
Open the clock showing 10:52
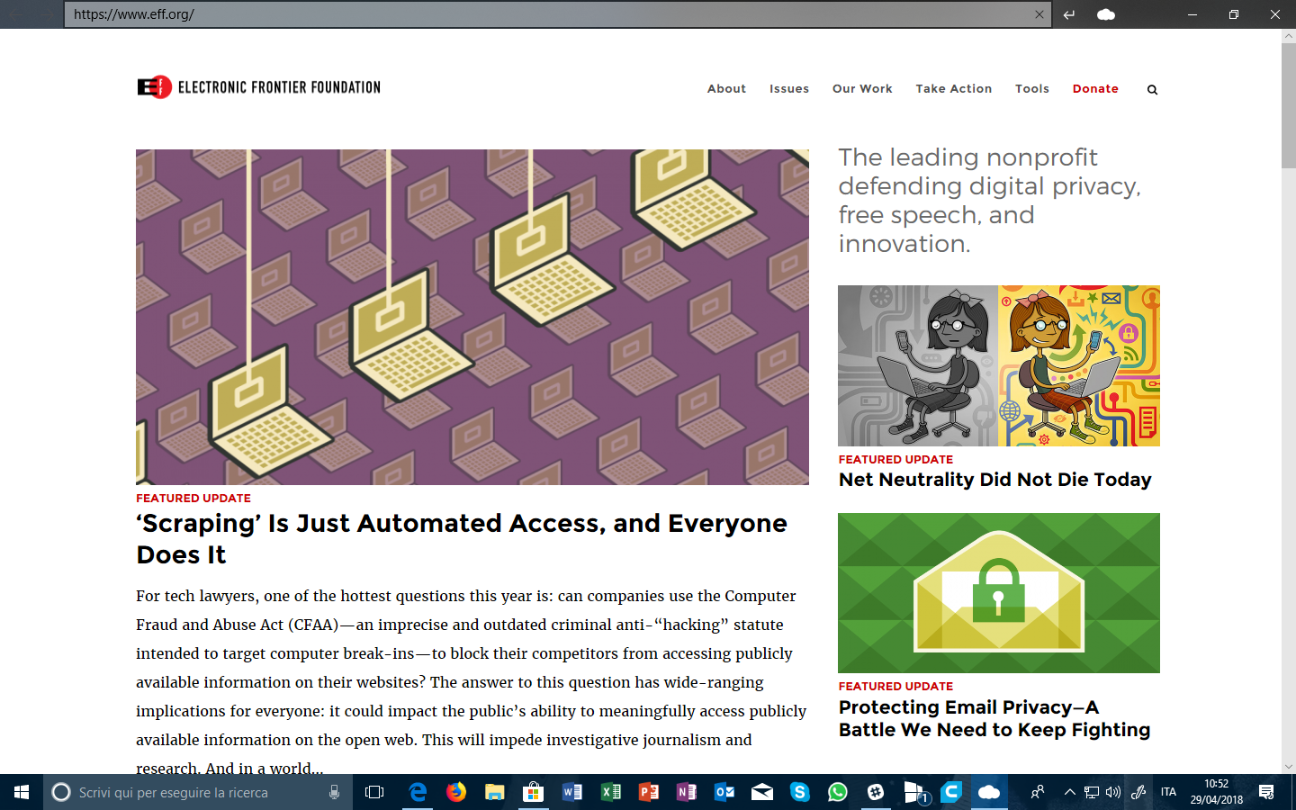[x=1215, y=792]
